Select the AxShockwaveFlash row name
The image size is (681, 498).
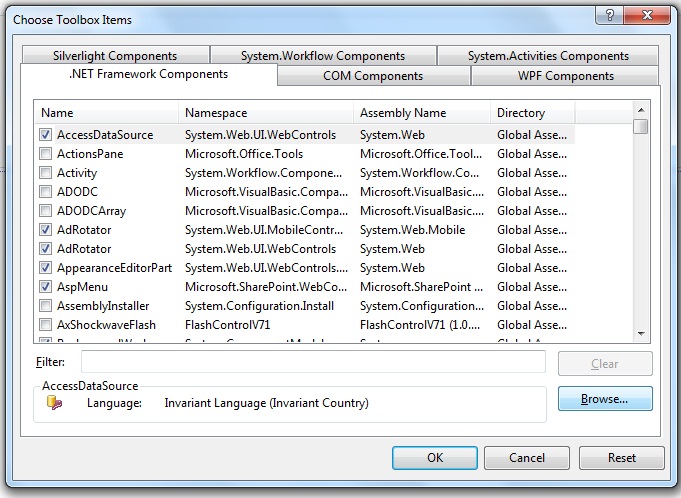106,325
